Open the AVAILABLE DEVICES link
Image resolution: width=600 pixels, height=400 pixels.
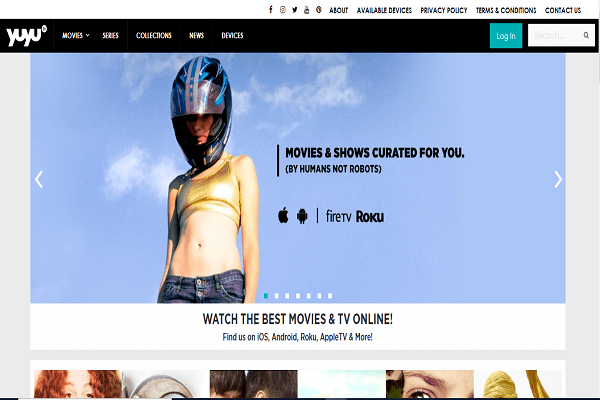pos(384,10)
